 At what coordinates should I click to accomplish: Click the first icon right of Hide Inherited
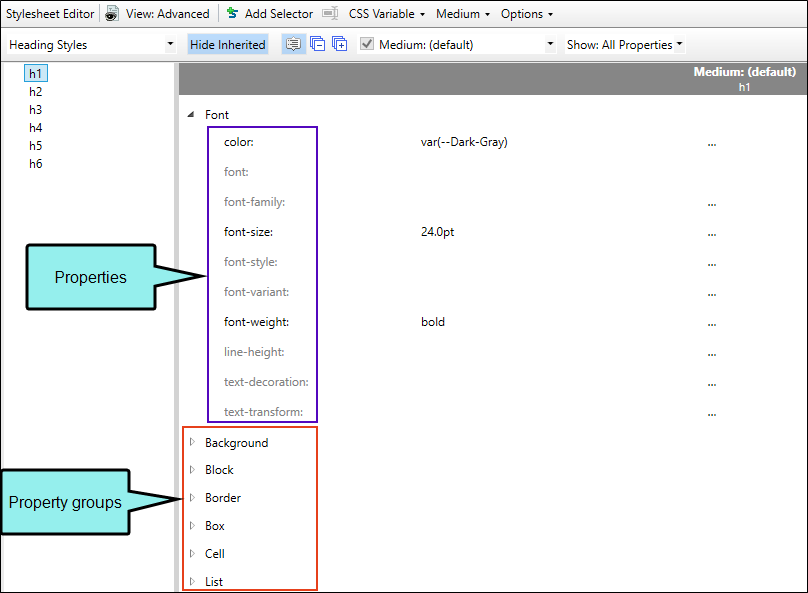293,45
